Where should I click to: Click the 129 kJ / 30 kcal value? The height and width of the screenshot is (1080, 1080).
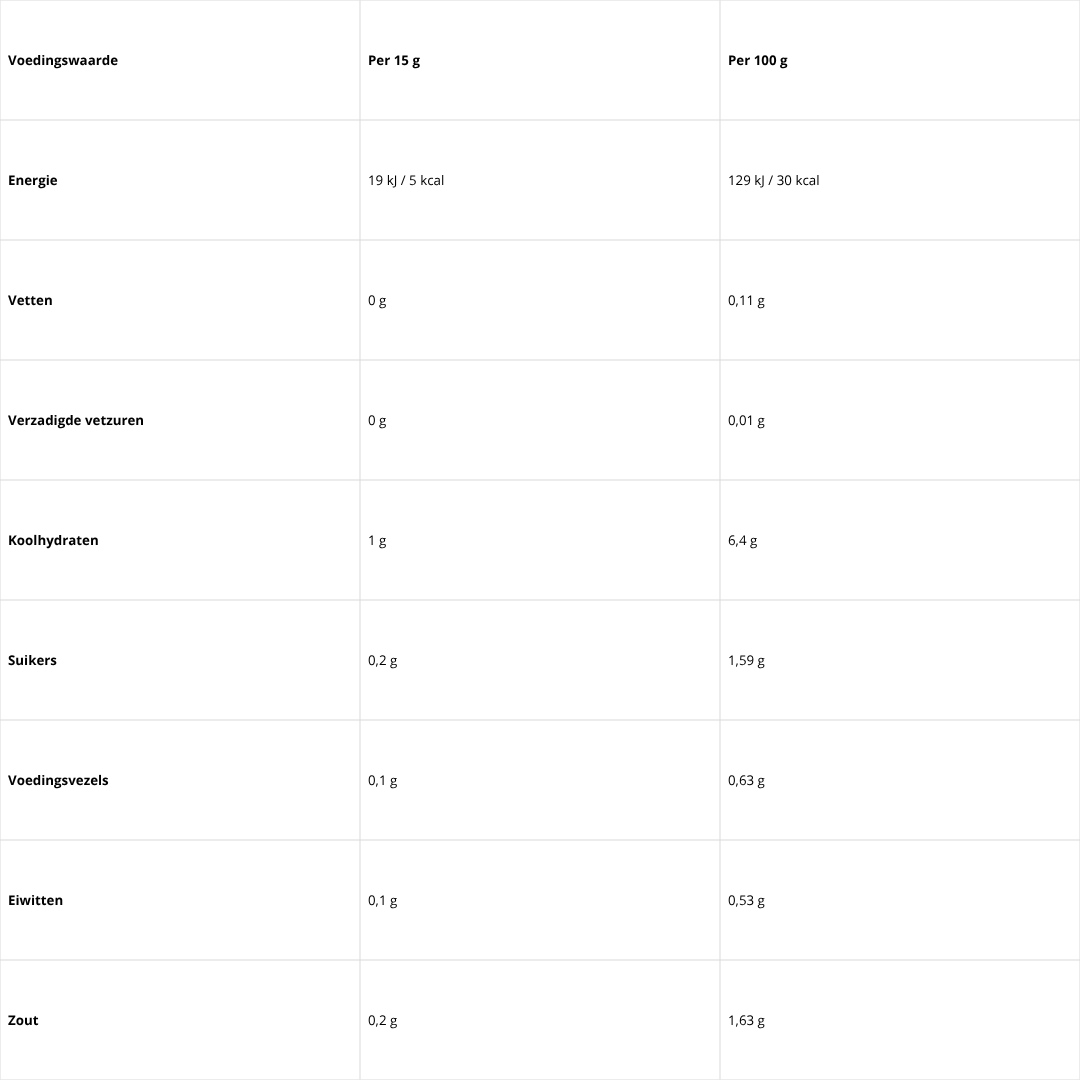pos(774,181)
